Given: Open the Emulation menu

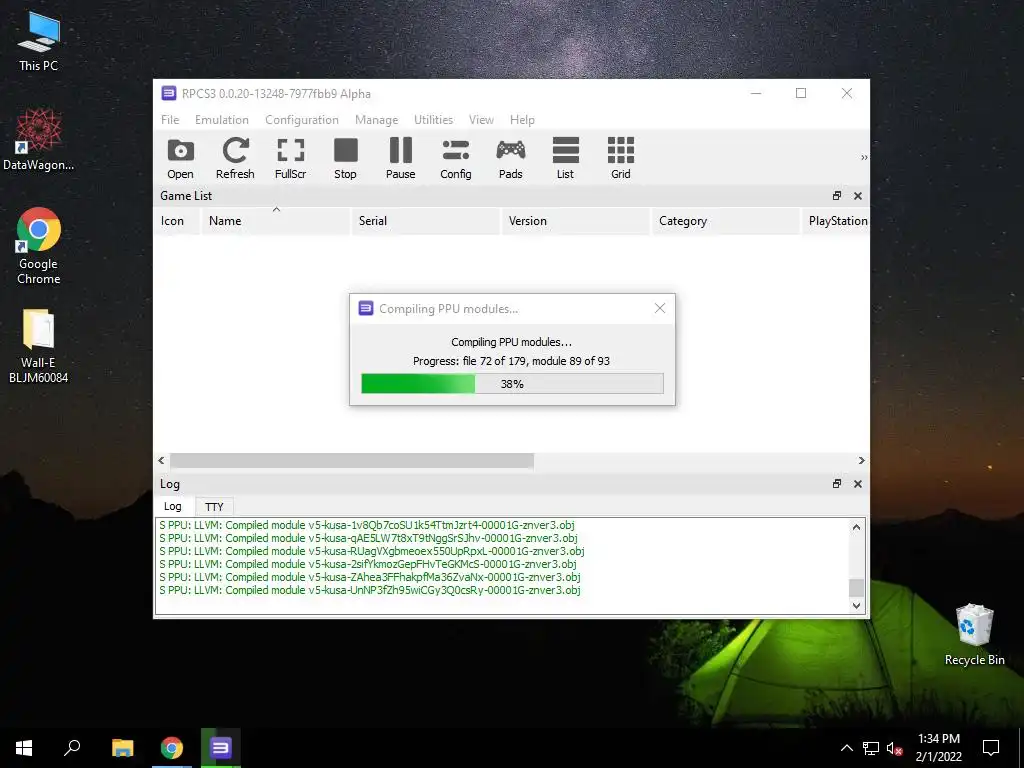Looking at the screenshot, I should [221, 120].
